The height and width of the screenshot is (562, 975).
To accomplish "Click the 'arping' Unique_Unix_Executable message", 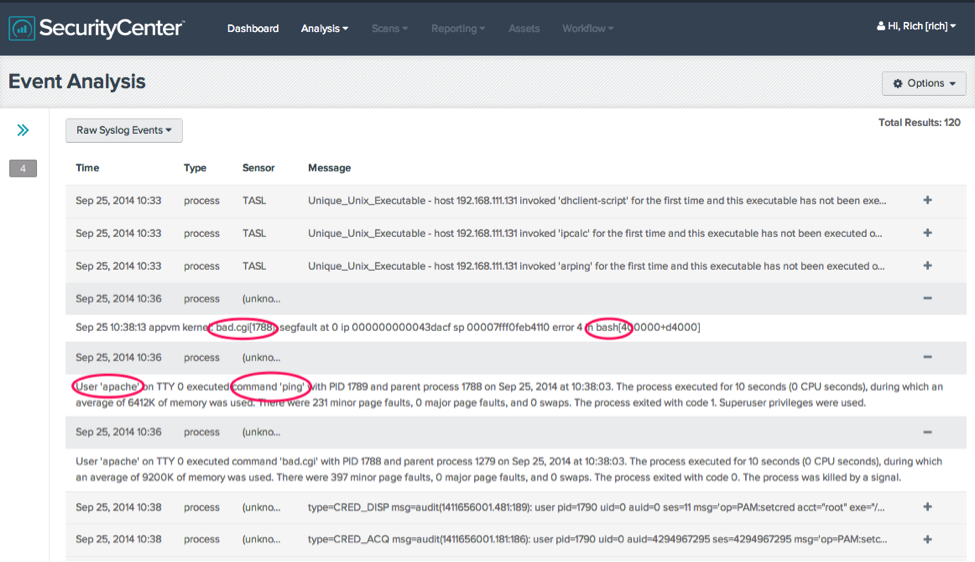I will pyautogui.click(x=596, y=266).
